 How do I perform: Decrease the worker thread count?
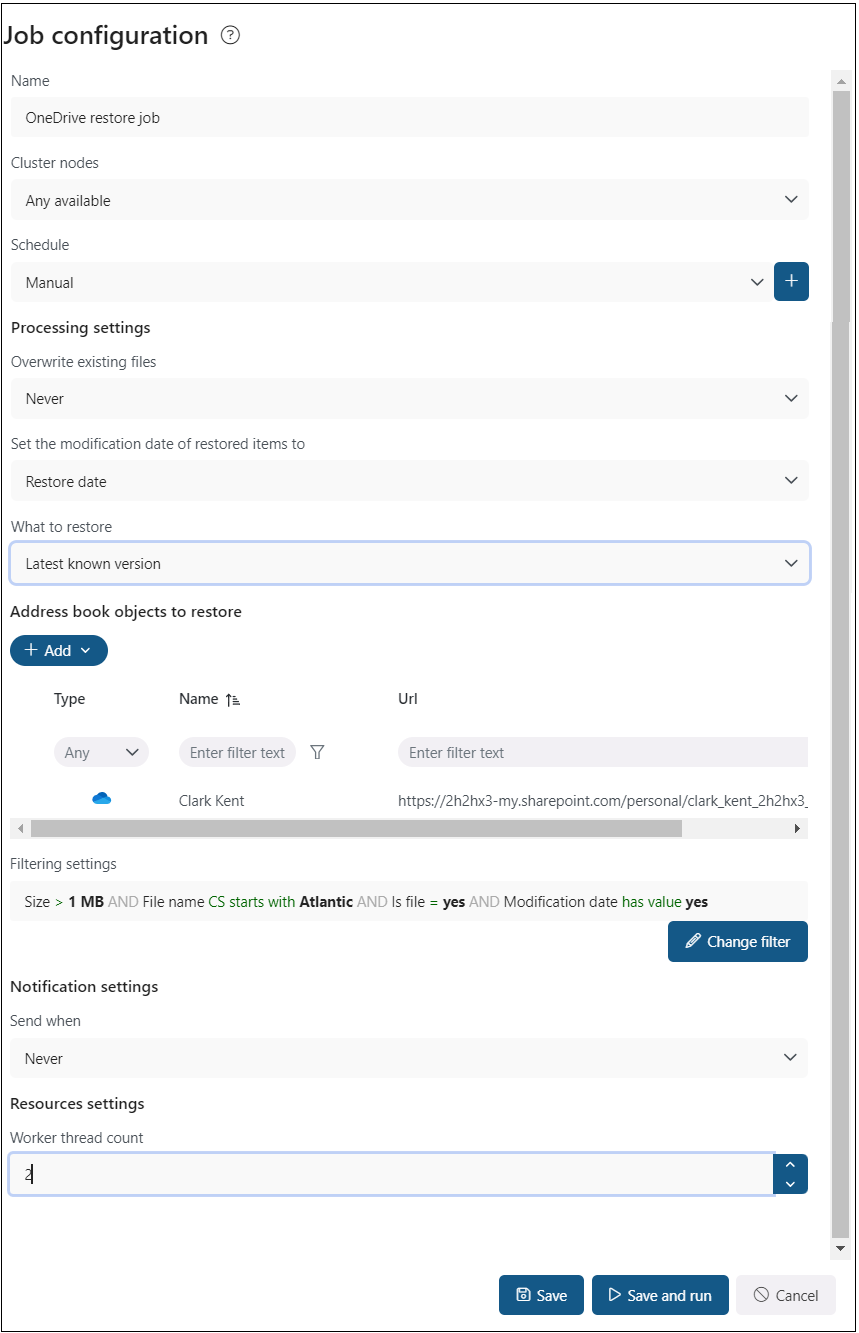tap(790, 1184)
